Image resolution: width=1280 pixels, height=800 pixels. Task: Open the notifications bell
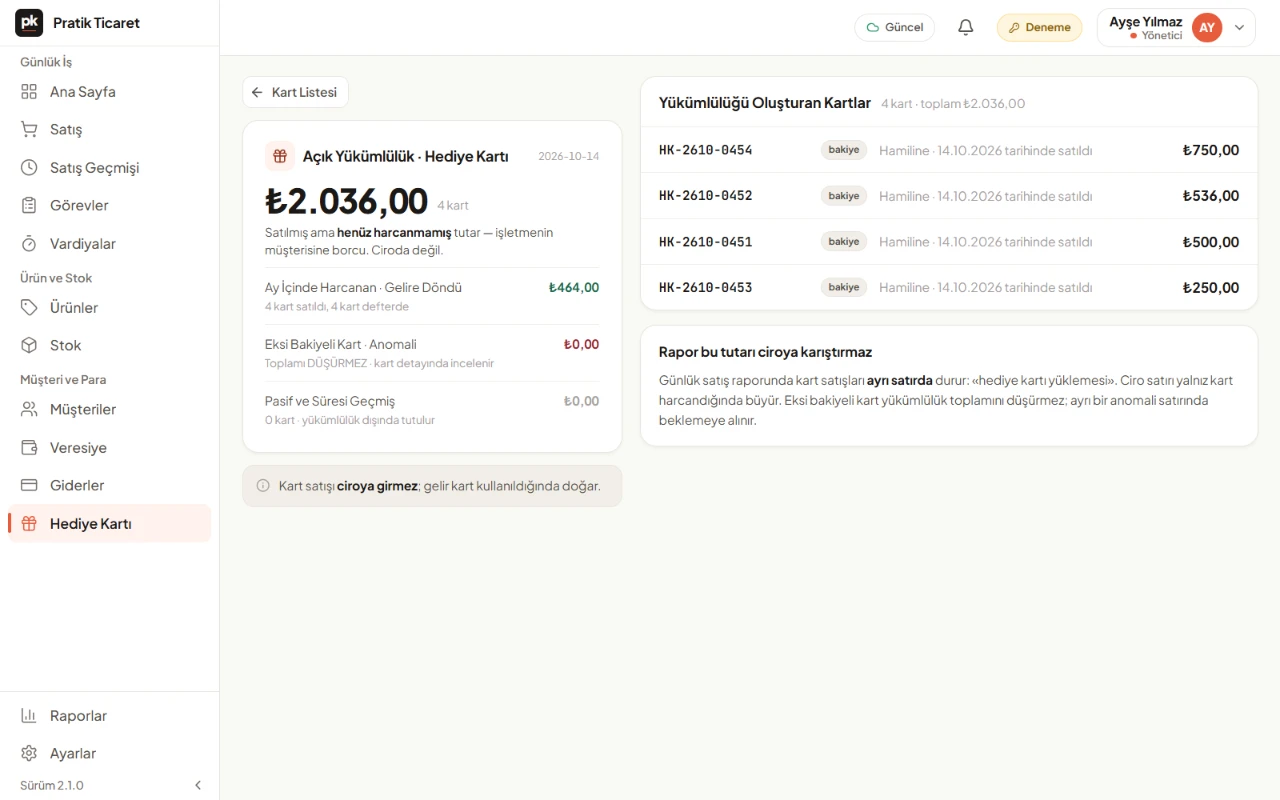pos(966,28)
